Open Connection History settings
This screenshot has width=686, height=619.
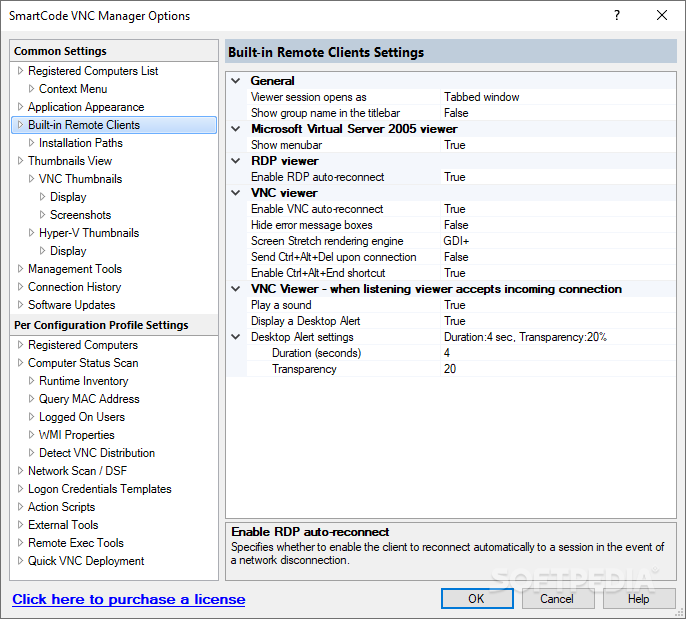click(74, 287)
